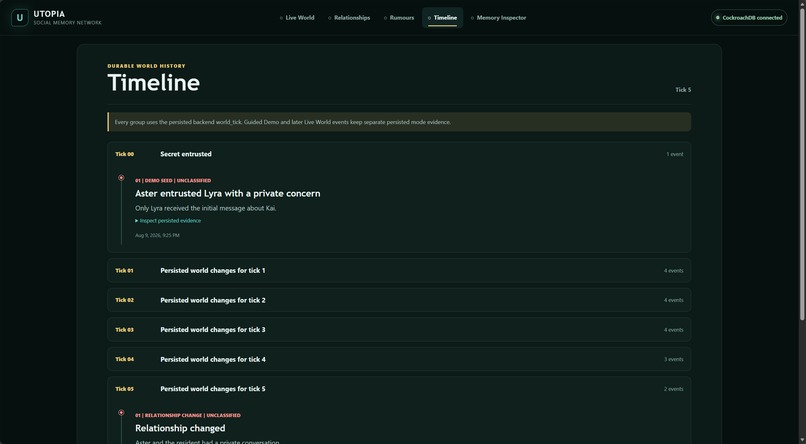
Task: Click the page vertical scrollbar
Action: [x=802, y=164]
